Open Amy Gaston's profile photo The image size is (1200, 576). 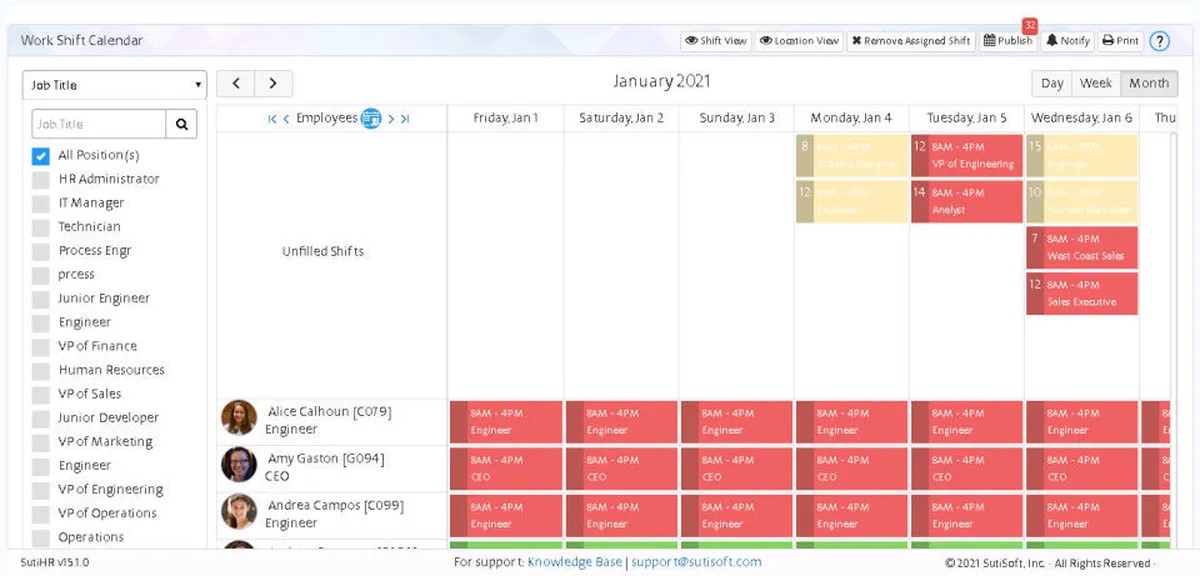click(239, 464)
